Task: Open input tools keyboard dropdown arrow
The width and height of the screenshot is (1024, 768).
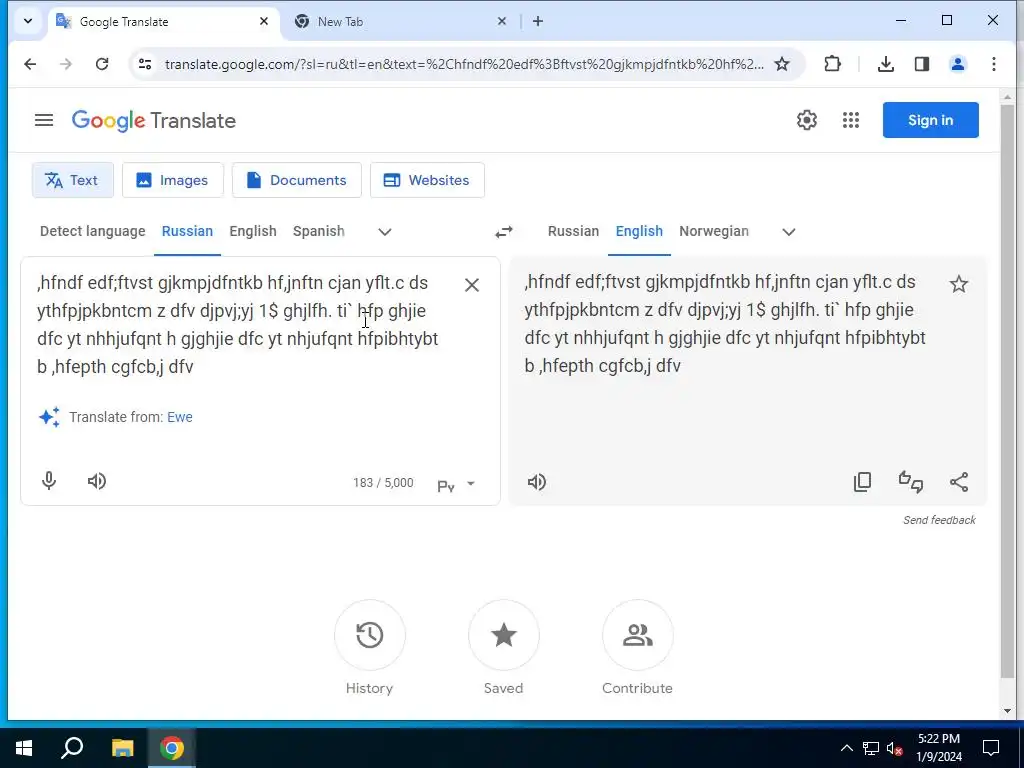Action: click(x=471, y=484)
